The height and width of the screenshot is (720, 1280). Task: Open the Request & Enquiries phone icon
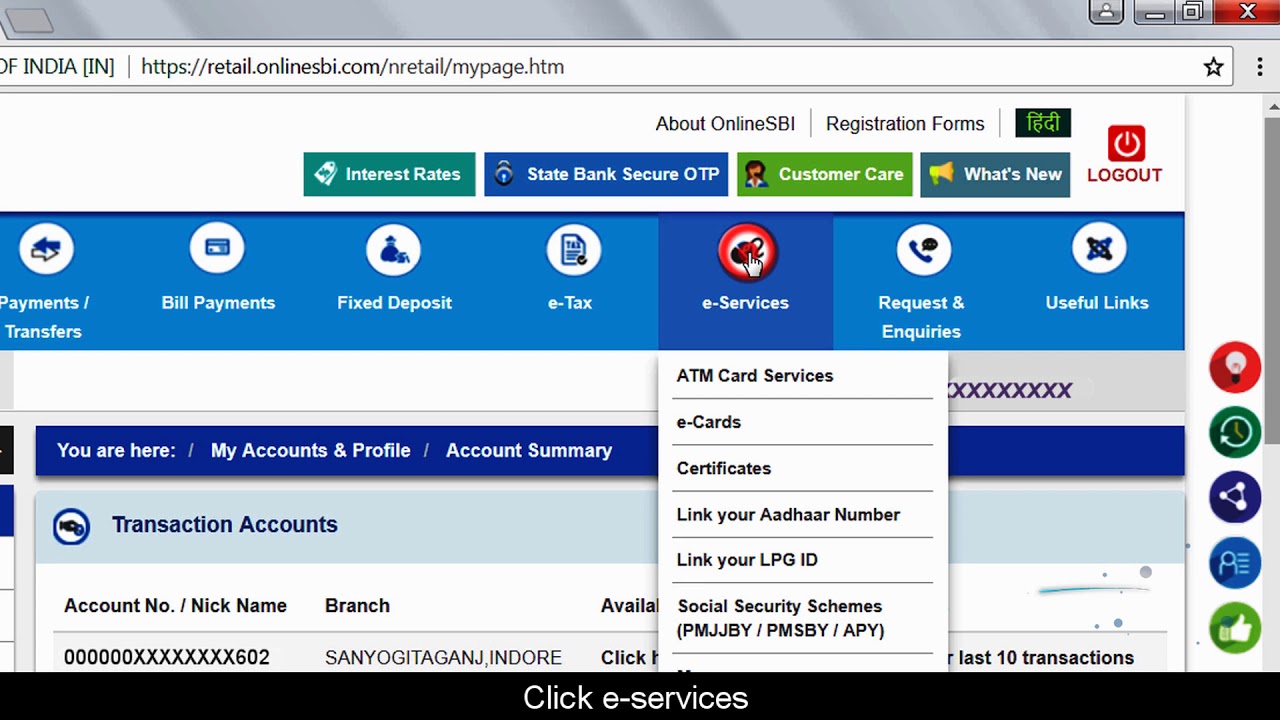click(x=923, y=250)
